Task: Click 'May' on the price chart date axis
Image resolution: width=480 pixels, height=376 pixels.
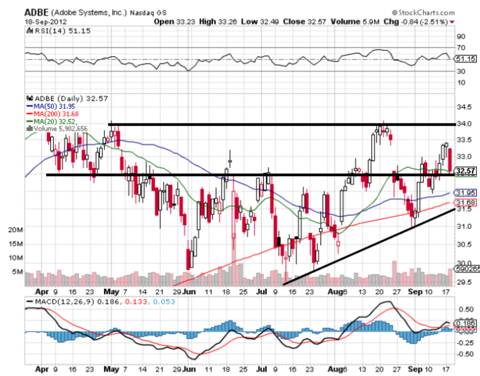Action: (x=111, y=292)
